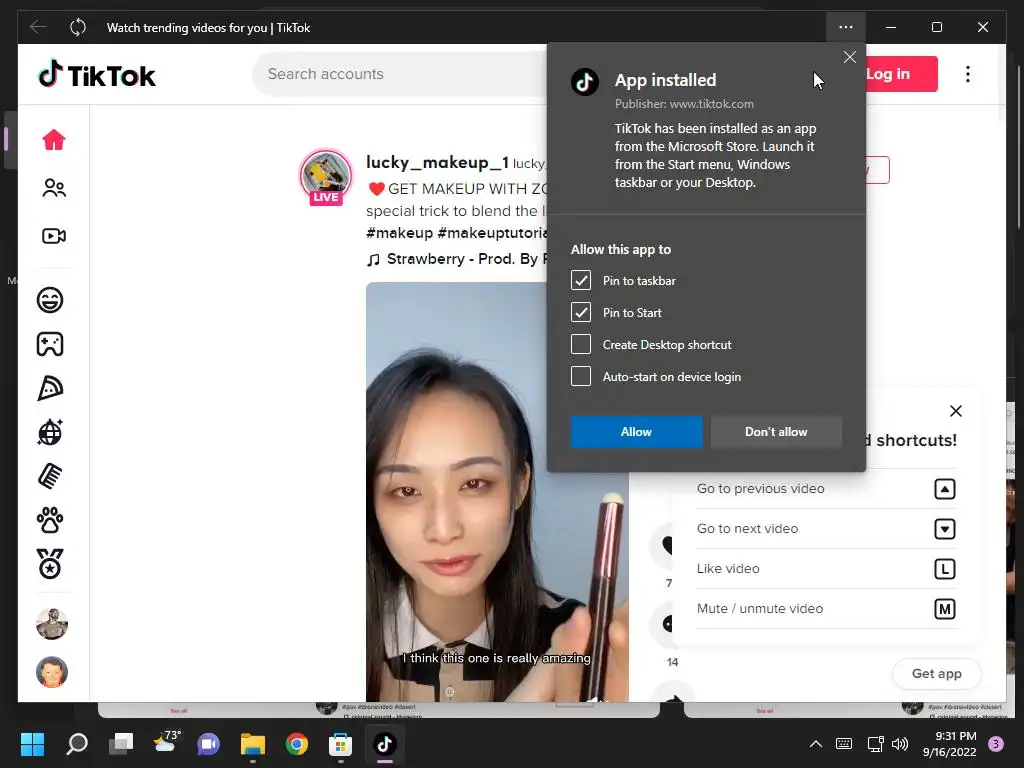Open the touch keyboard tray icon
The height and width of the screenshot is (768, 1024).
point(844,743)
